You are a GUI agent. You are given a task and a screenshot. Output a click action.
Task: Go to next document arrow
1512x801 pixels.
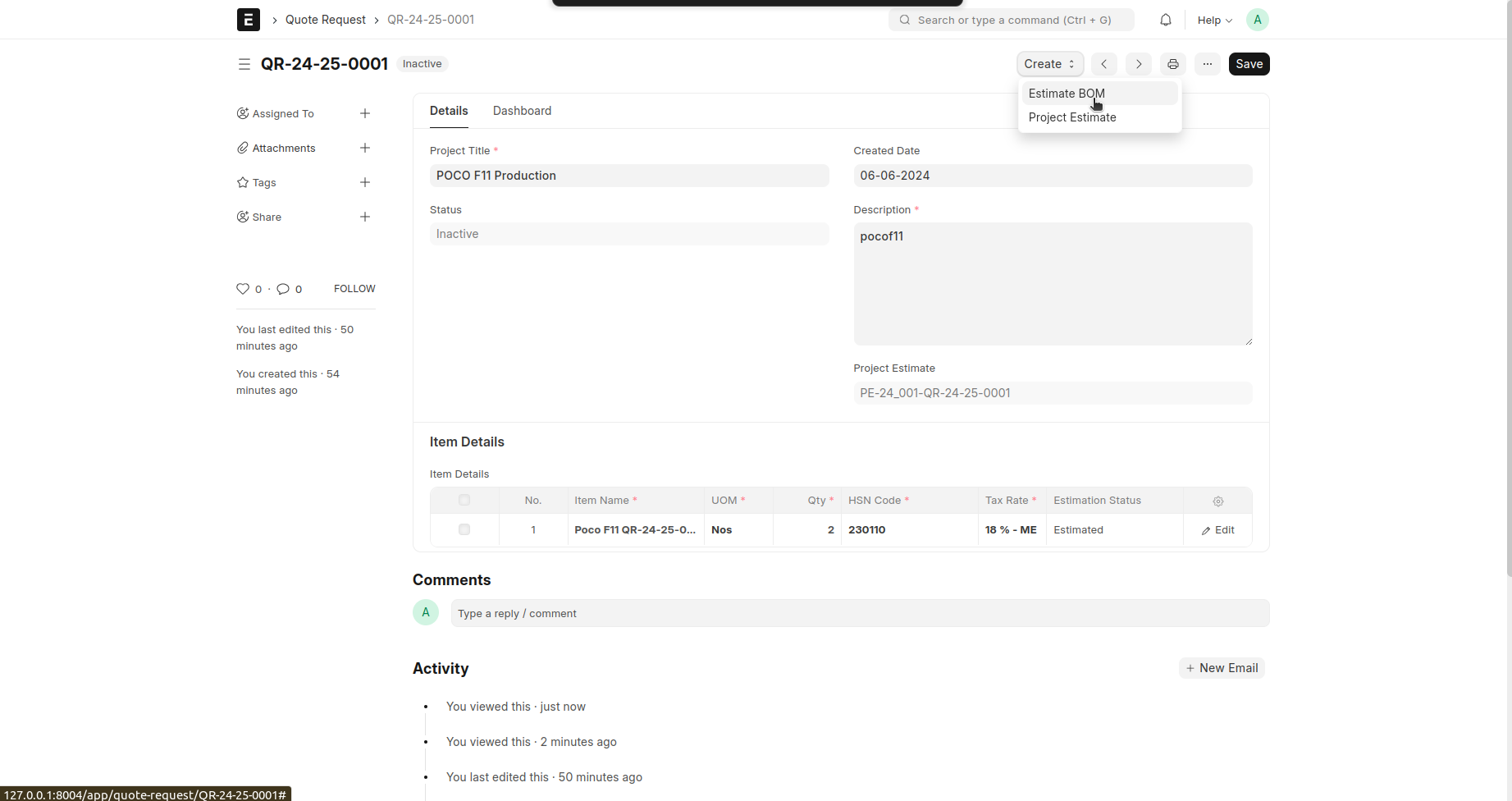coord(1138,64)
